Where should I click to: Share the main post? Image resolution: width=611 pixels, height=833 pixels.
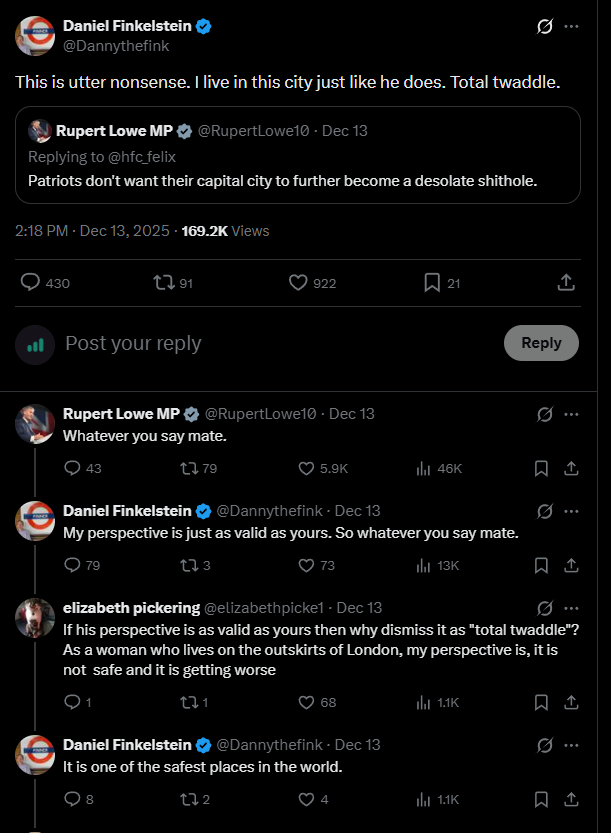coord(567,283)
